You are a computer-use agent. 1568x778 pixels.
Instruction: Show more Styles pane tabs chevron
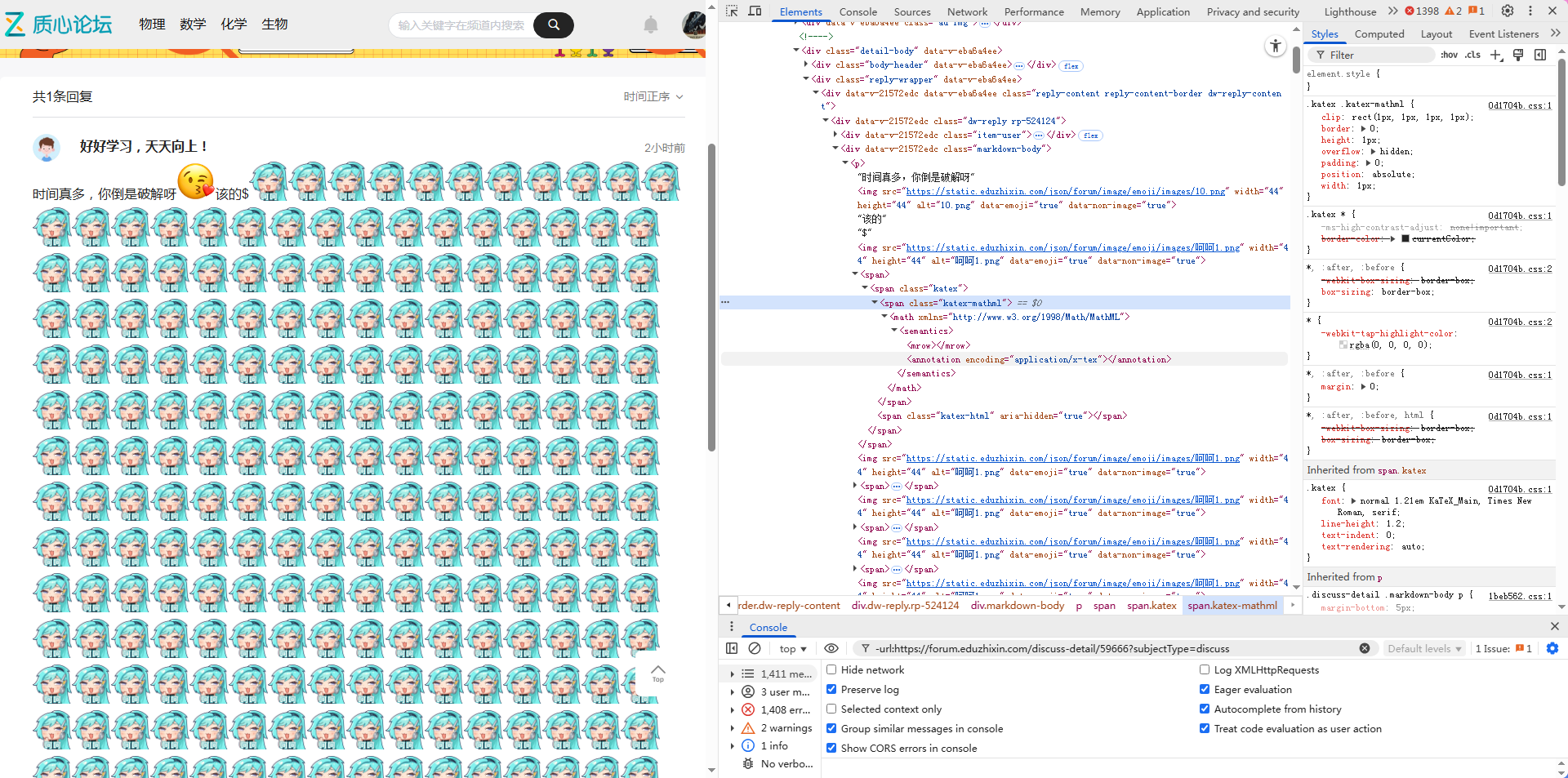click(x=1555, y=33)
